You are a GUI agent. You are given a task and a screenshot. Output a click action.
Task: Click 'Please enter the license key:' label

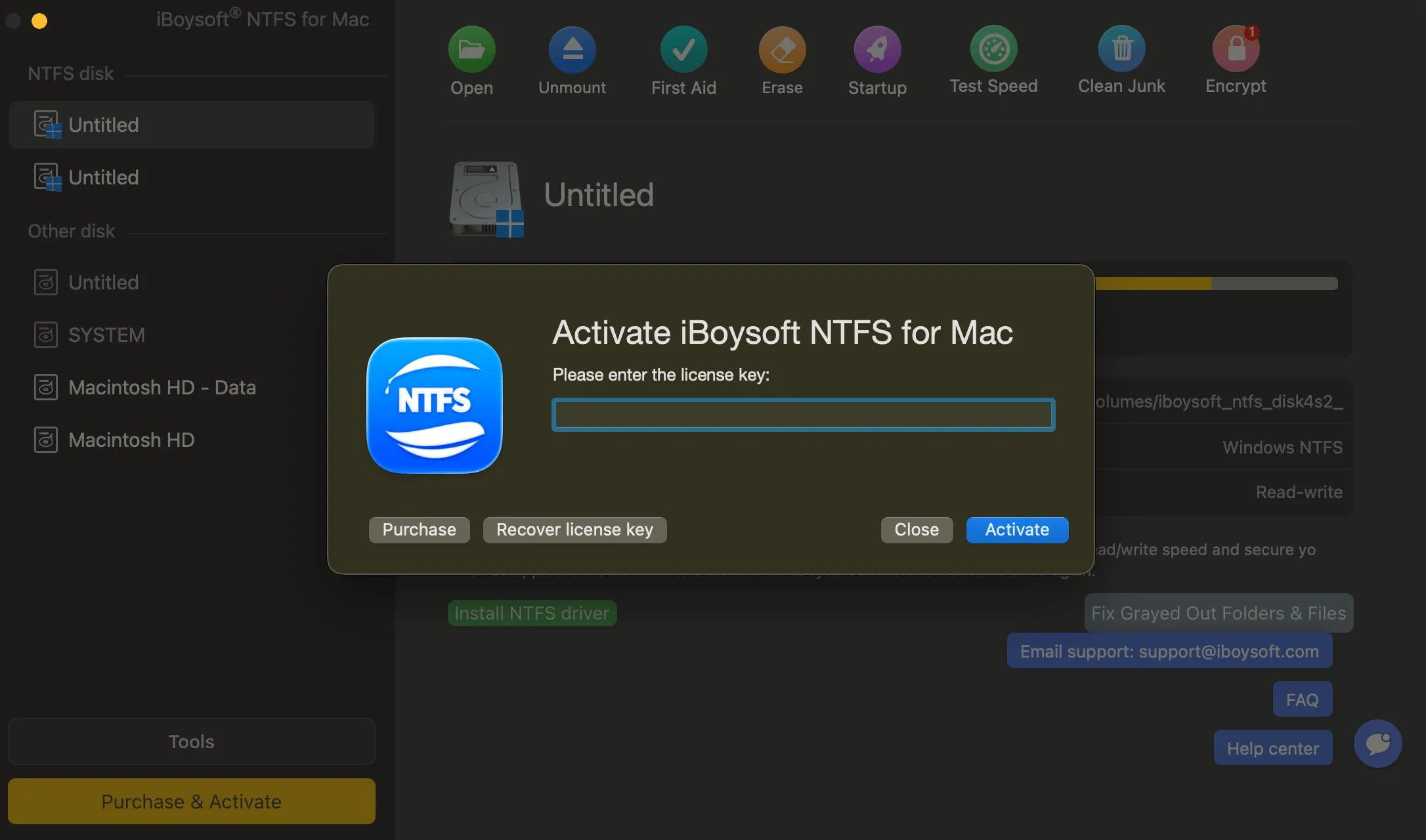(x=661, y=375)
